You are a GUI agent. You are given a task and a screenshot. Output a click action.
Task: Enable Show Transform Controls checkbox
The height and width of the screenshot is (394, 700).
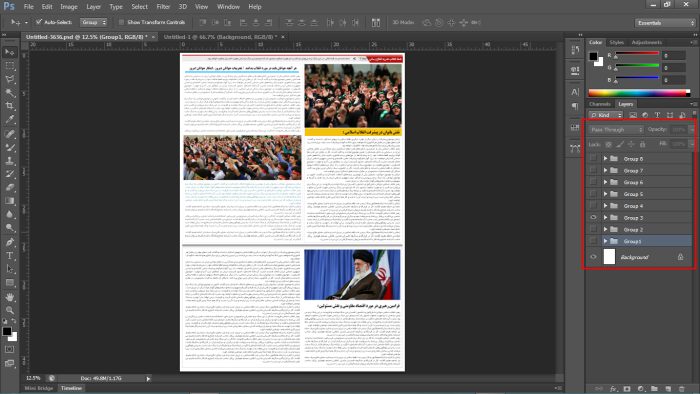[x=121, y=22]
